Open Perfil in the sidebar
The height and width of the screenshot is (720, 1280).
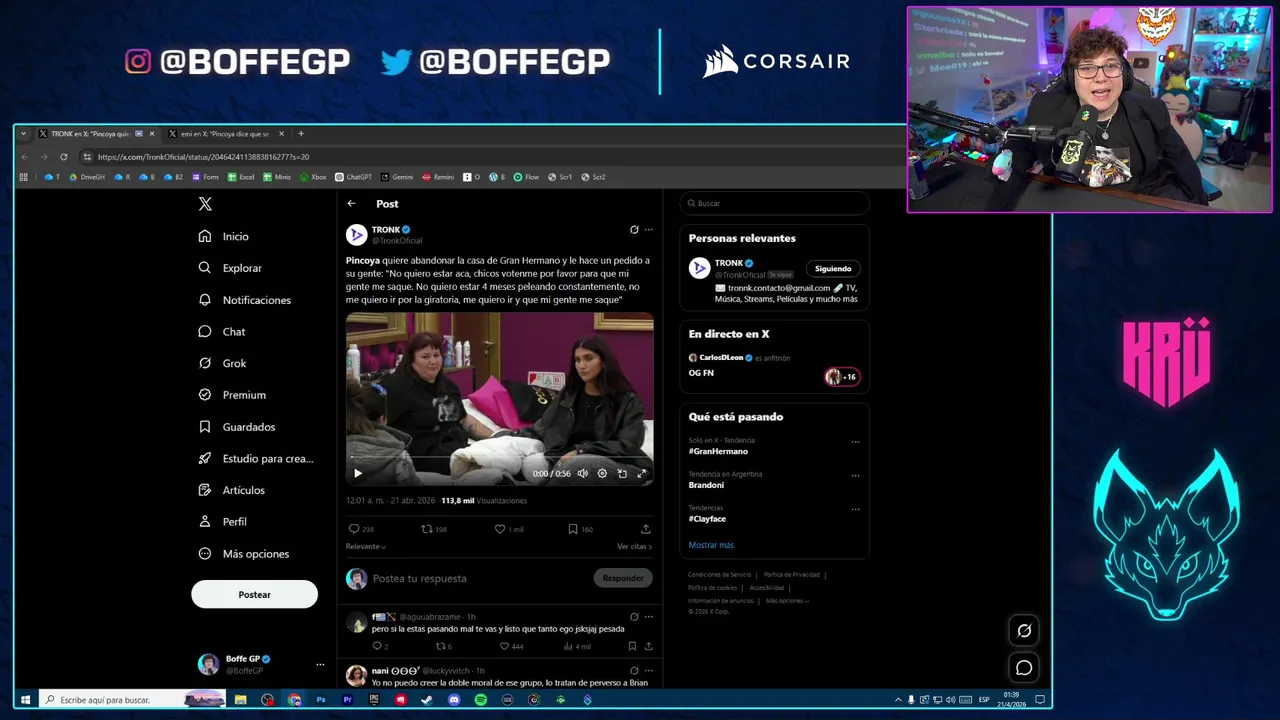pos(222,522)
